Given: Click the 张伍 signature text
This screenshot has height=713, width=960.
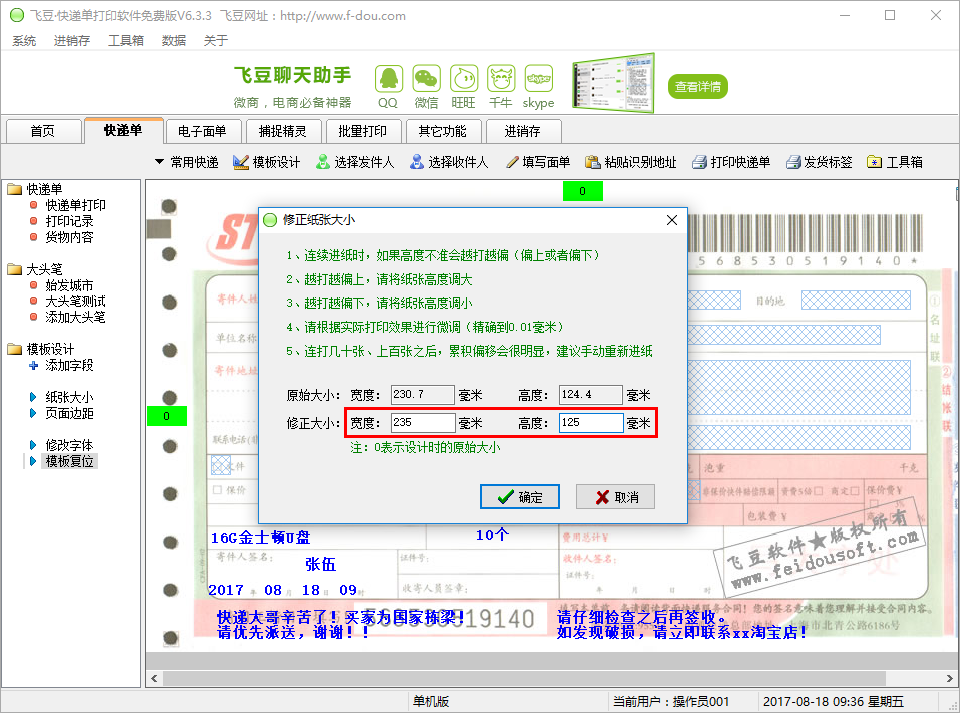Looking at the screenshot, I should tap(320, 564).
